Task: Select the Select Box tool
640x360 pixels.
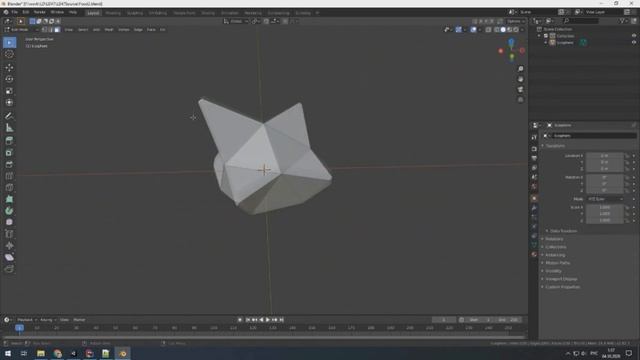Action: (9, 42)
